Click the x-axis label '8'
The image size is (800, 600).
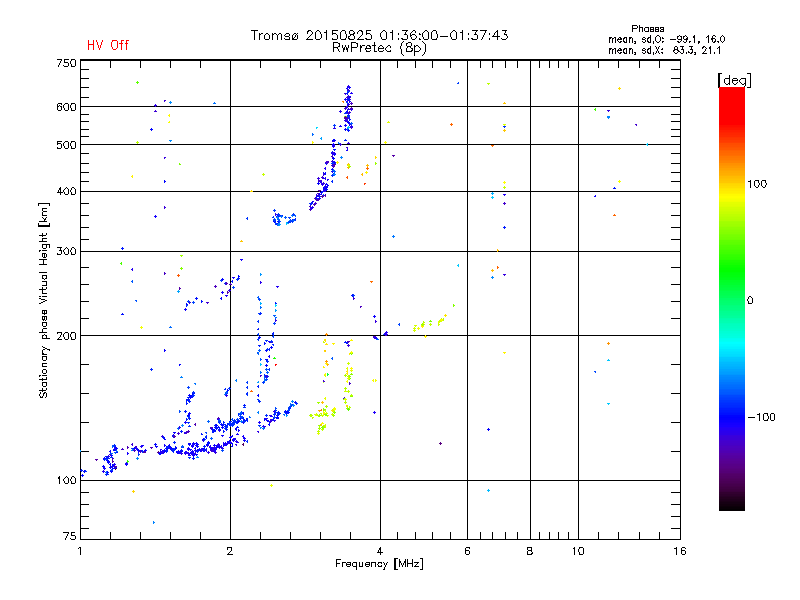(530, 551)
